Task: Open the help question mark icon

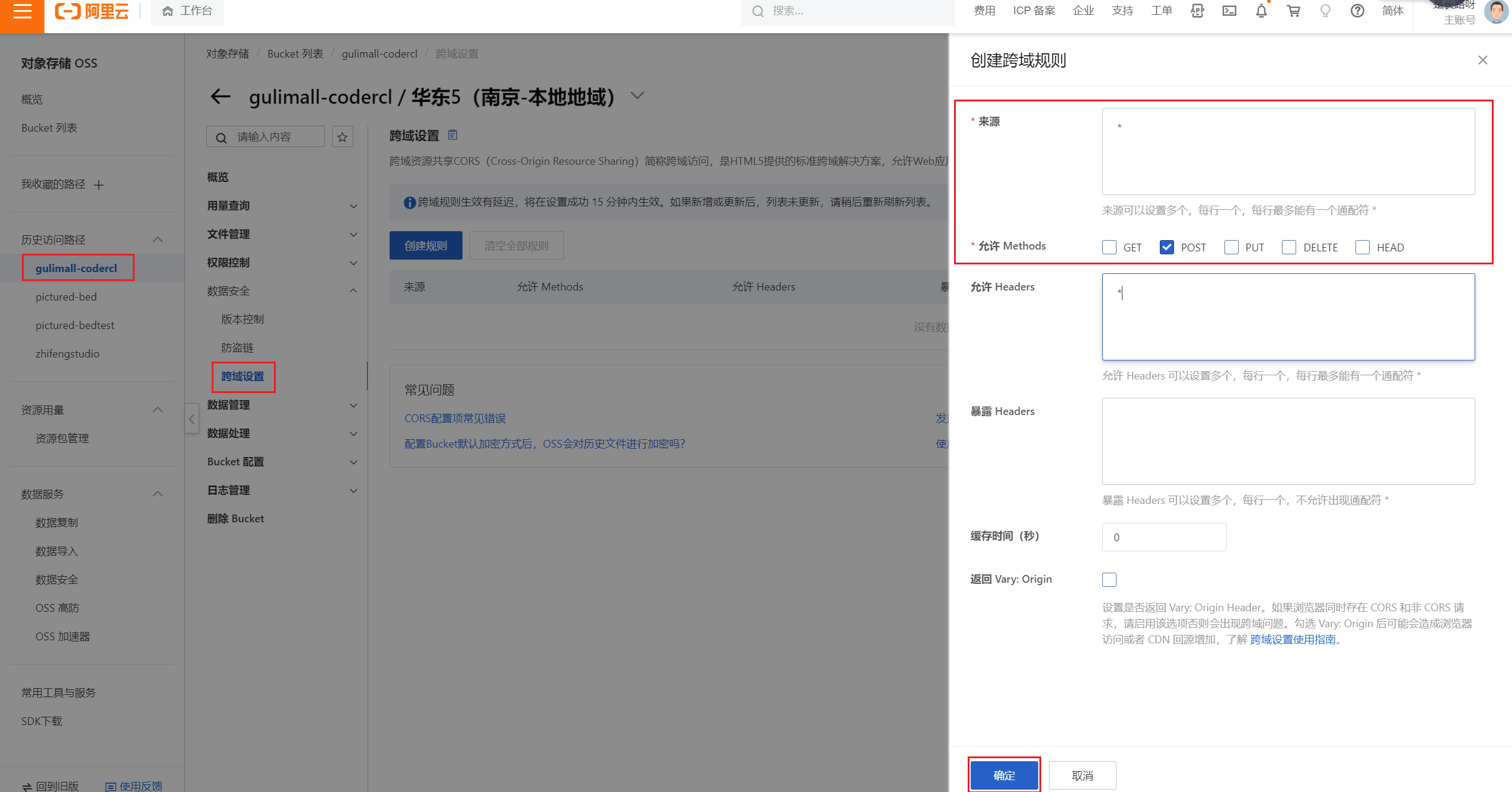Action: tap(1357, 11)
